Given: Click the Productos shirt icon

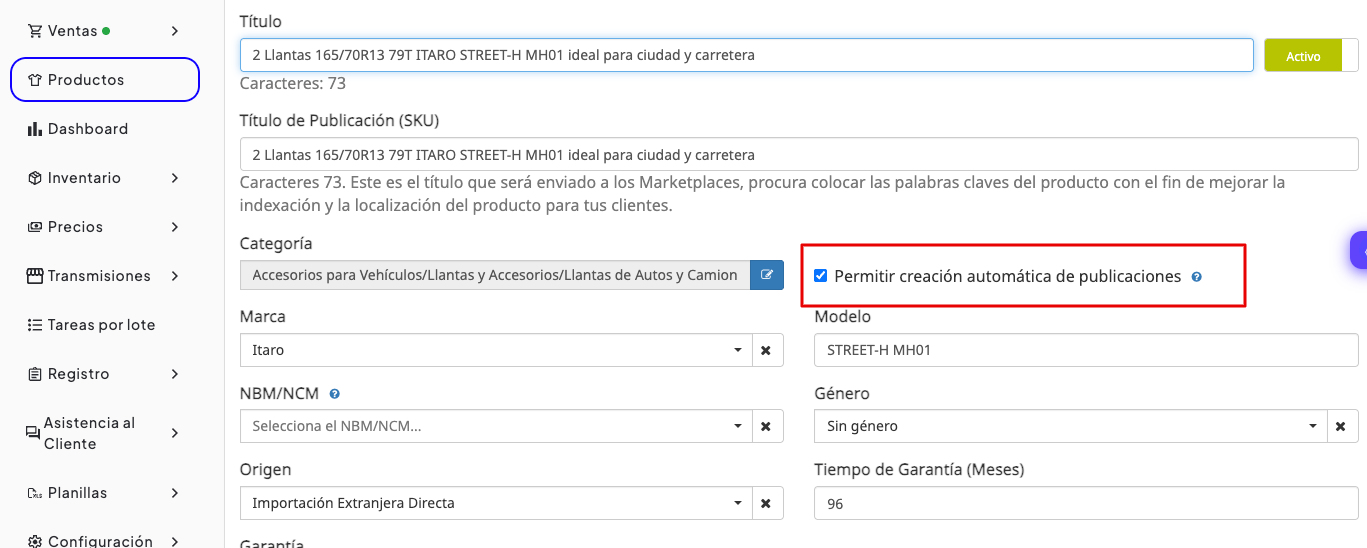Looking at the screenshot, I should point(35,80).
